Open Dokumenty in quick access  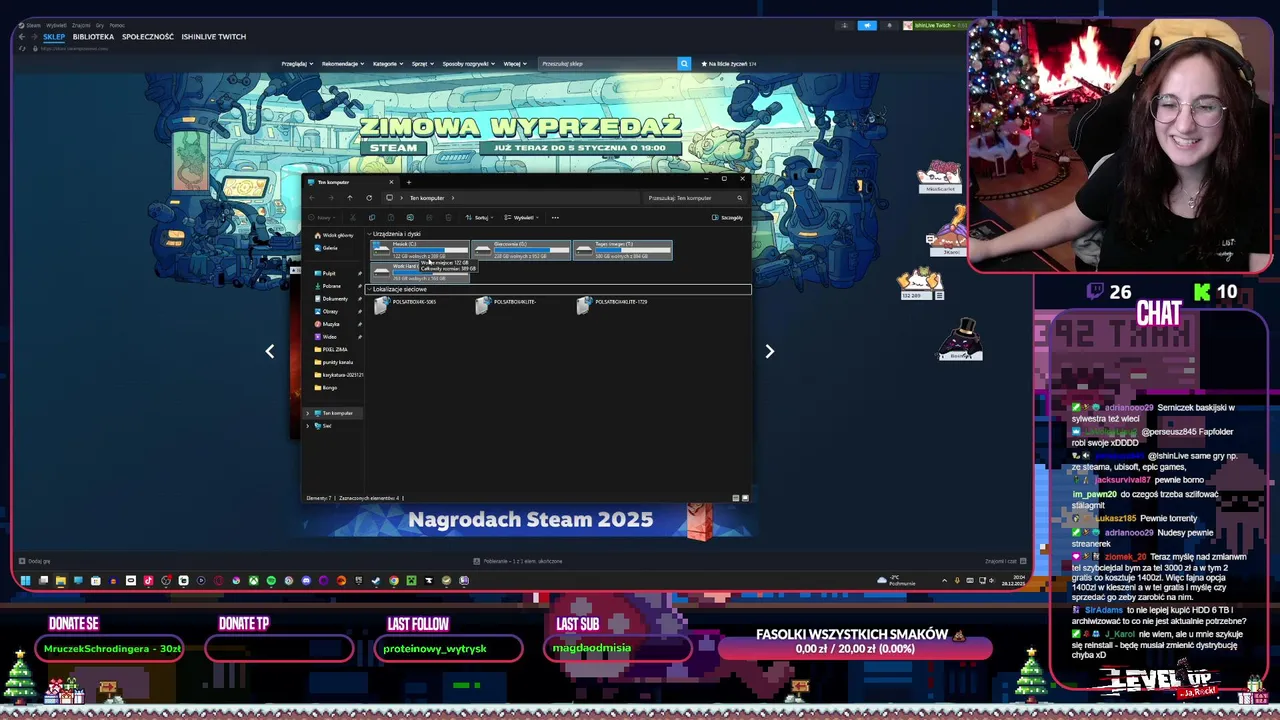click(x=331, y=299)
